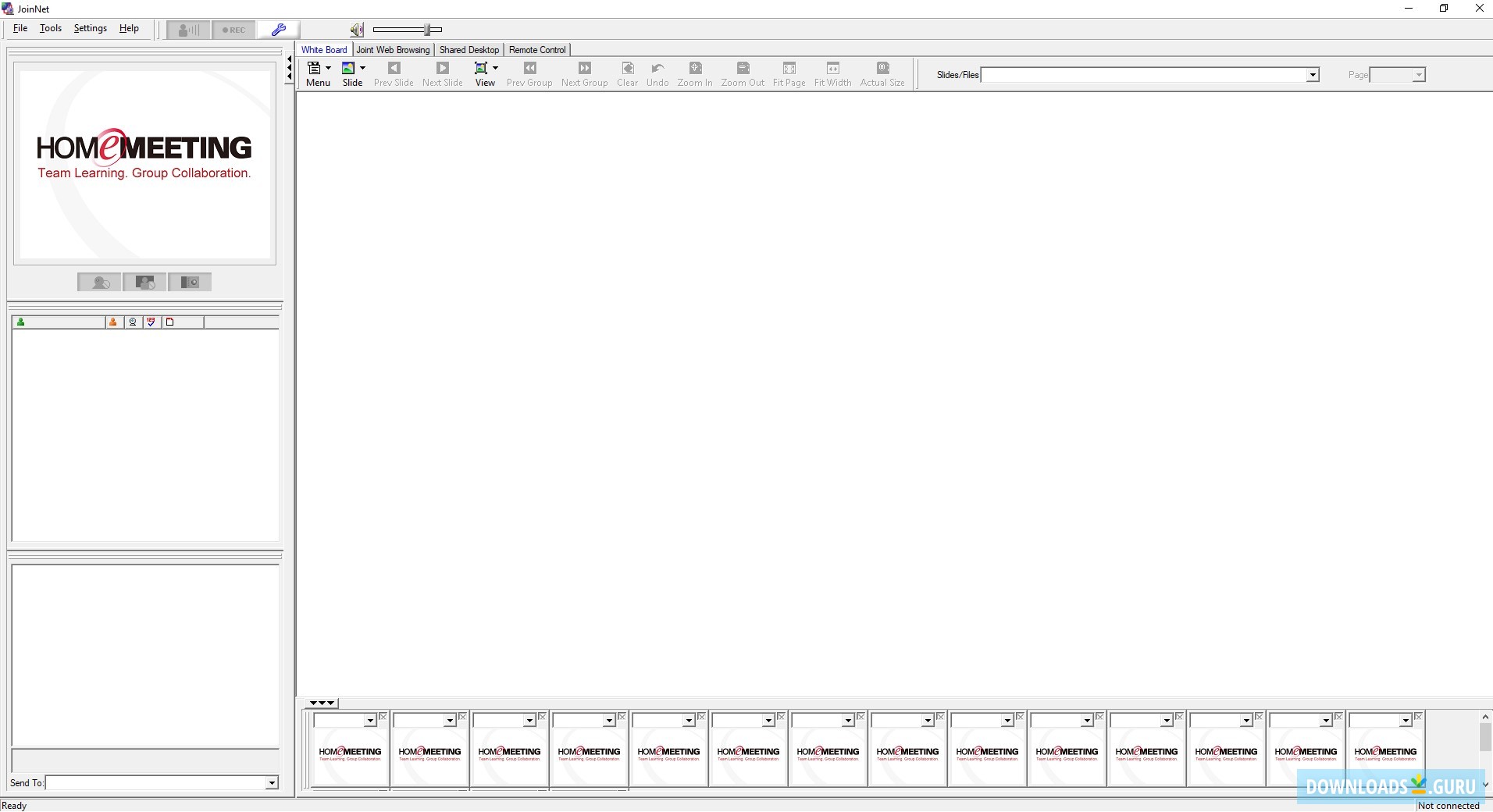Click the single-person video button under logo
Screen dimensions: 1493x812
(99, 282)
